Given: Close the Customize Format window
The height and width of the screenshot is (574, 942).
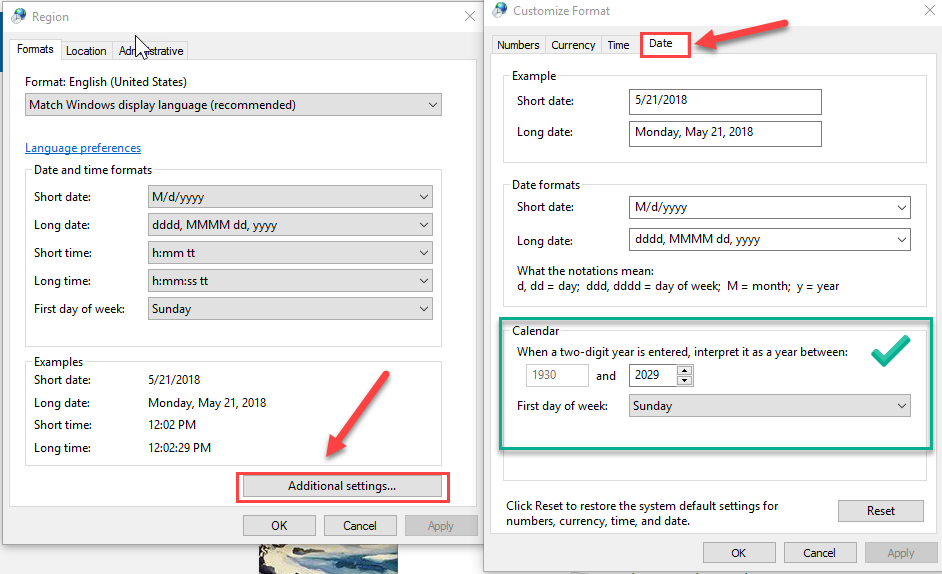Looking at the screenshot, I should (929, 10).
